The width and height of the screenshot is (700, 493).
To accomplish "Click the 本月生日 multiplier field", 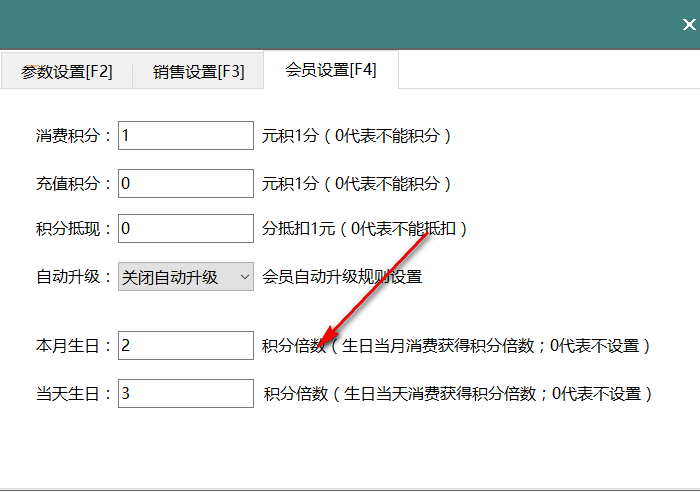I will (186, 345).
